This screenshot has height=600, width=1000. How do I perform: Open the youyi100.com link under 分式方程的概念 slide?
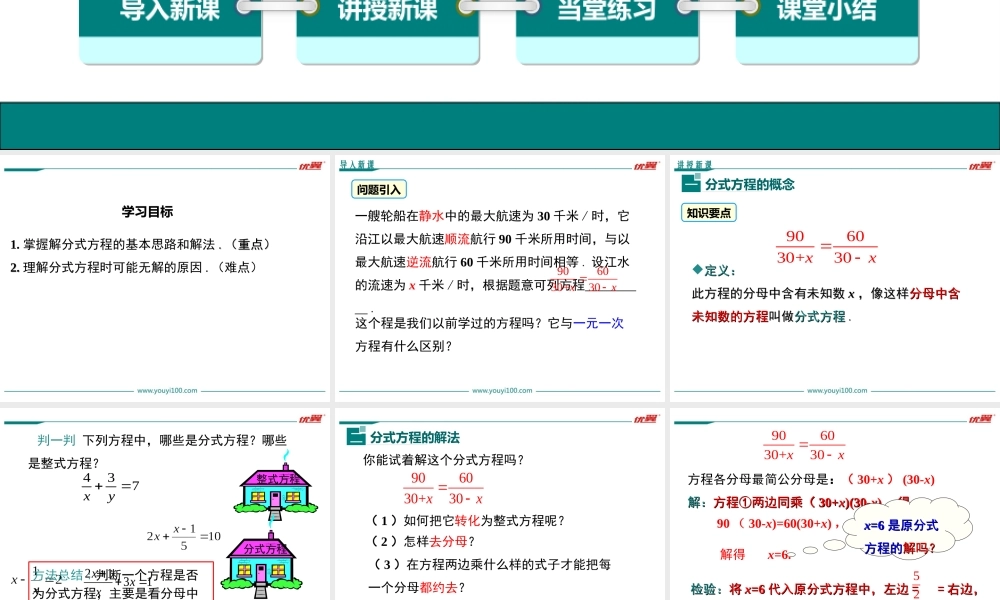click(x=836, y=391)
